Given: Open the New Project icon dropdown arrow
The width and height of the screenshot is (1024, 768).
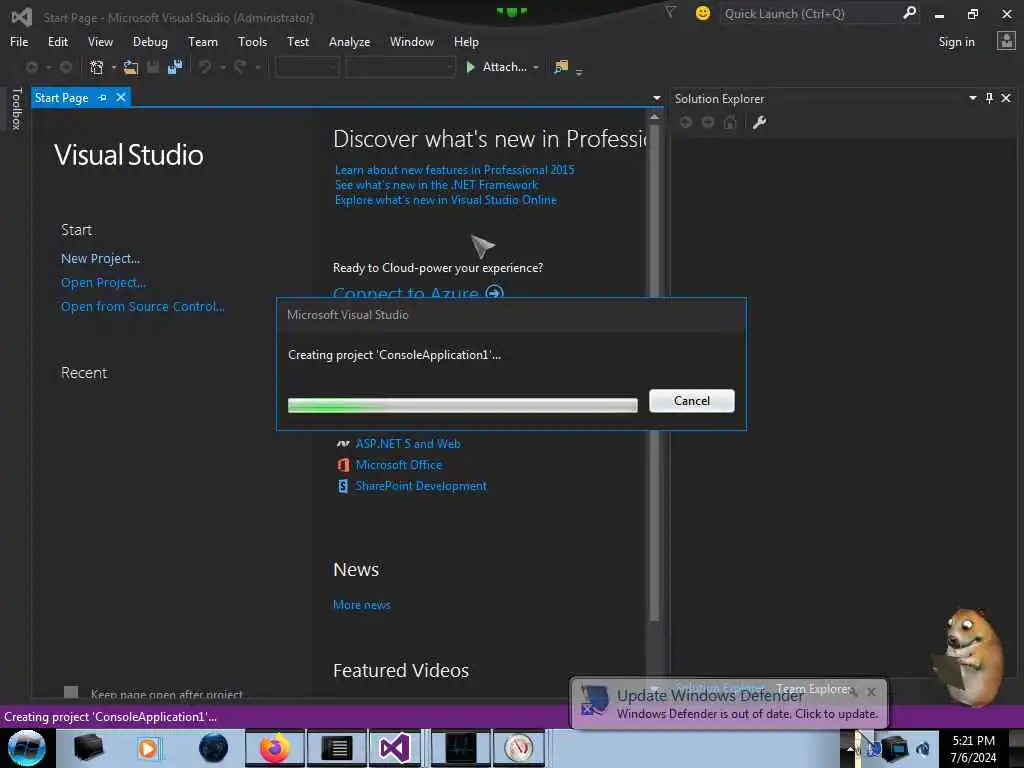Looking at the screenshot, I should (114, 67).
